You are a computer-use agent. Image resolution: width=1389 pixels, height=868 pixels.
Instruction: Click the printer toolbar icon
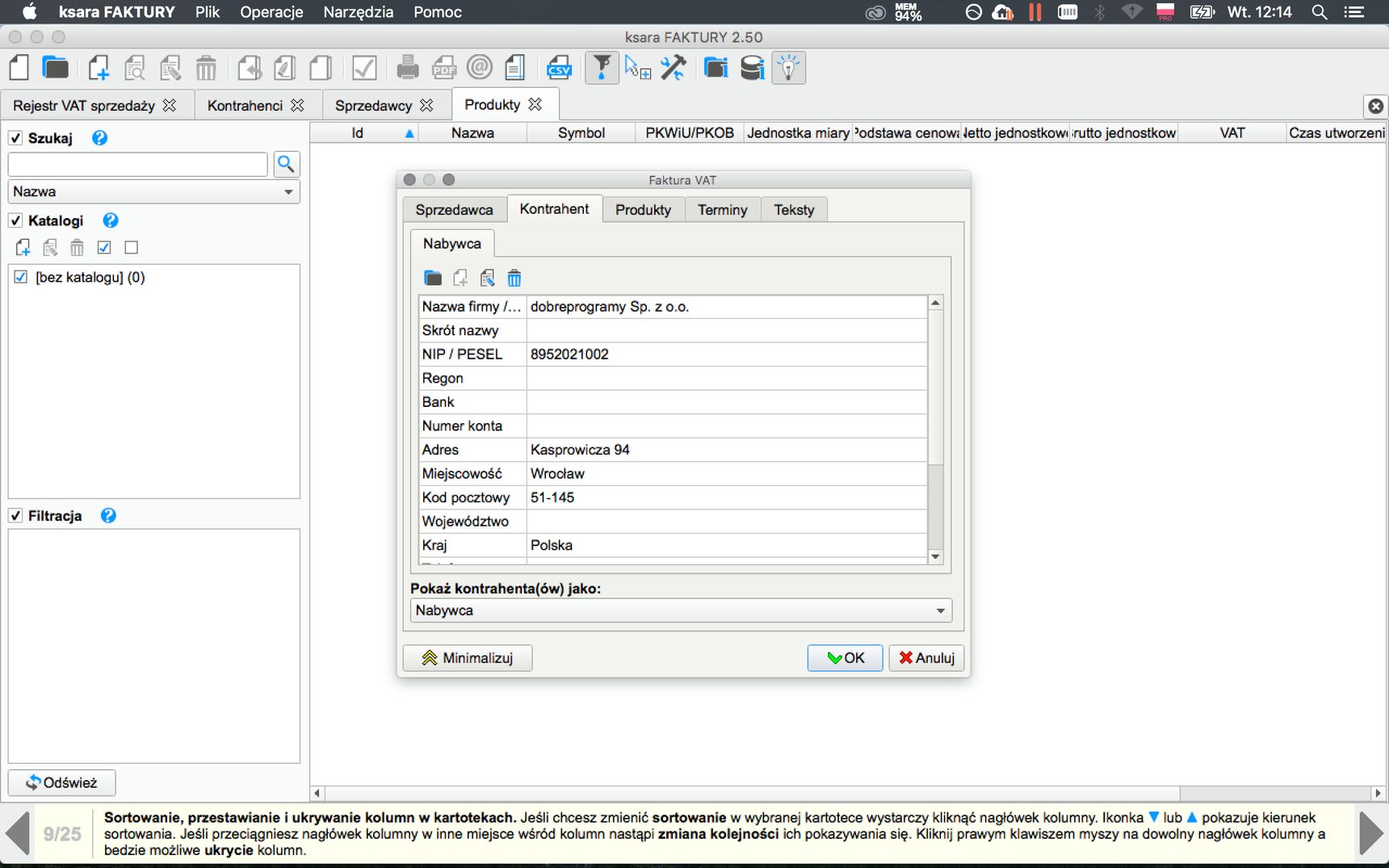(408, 68)
